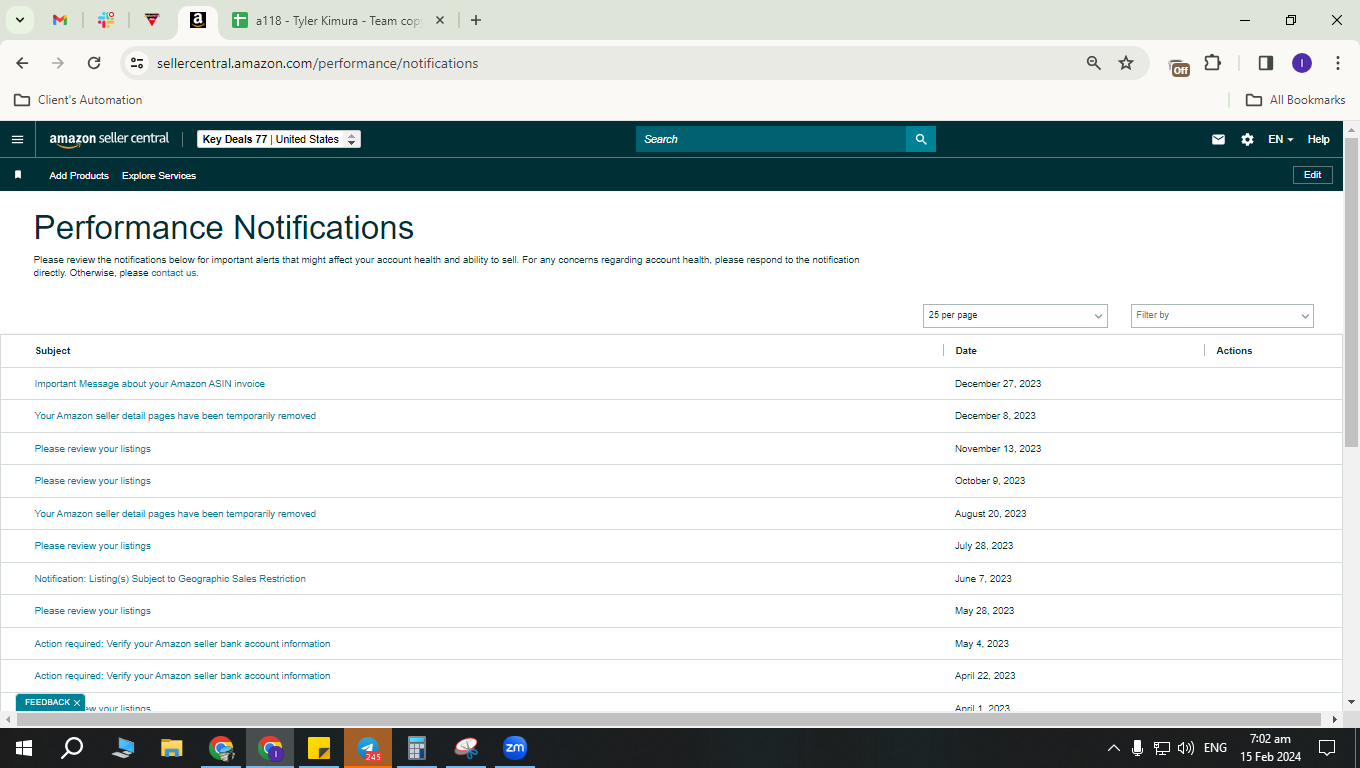The image size is (1360, 768).
Task: Open the Client's Automation bookmark folder
Action: coord(78,100)
